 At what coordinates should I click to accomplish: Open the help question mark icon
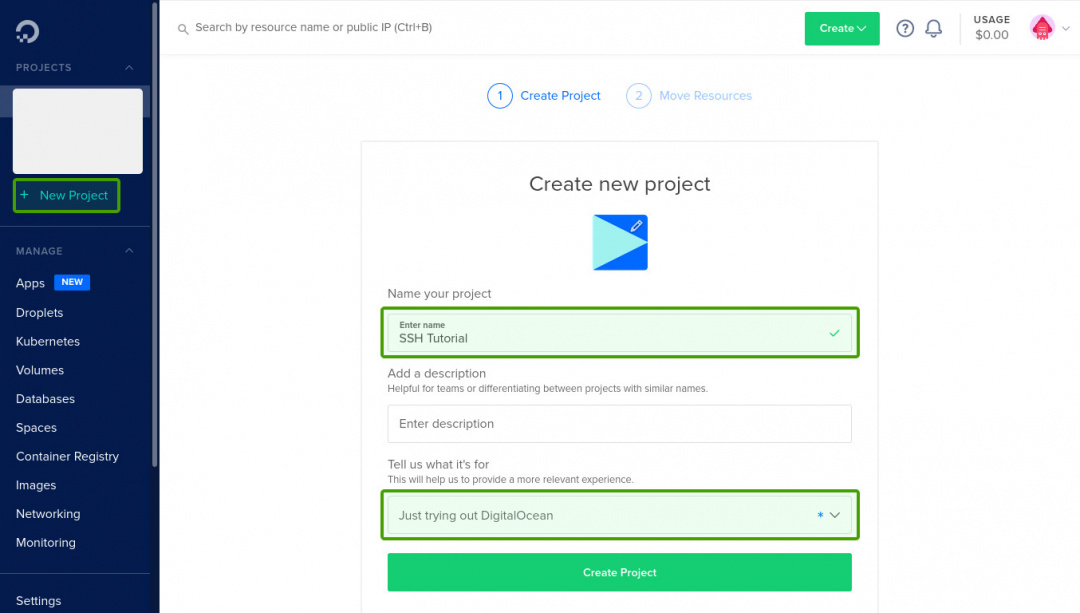coord(905,28)
